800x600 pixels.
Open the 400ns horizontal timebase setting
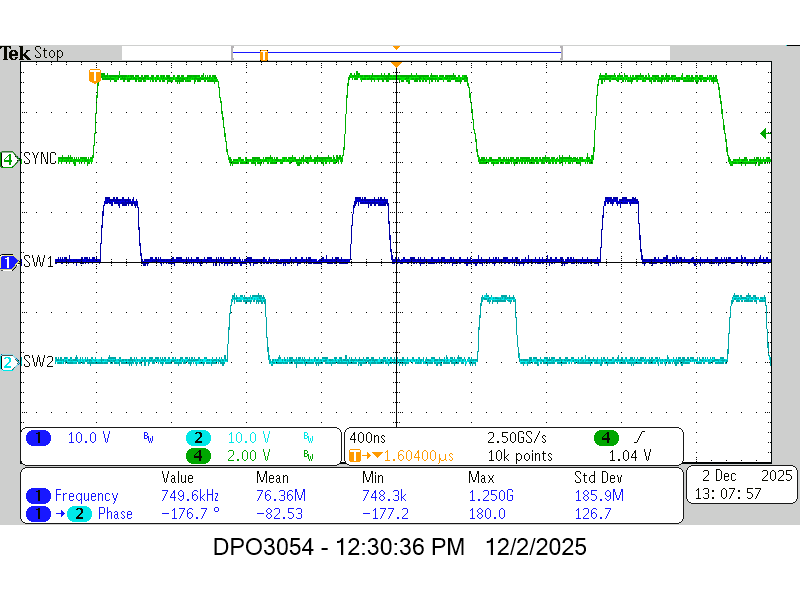[366, 437]
